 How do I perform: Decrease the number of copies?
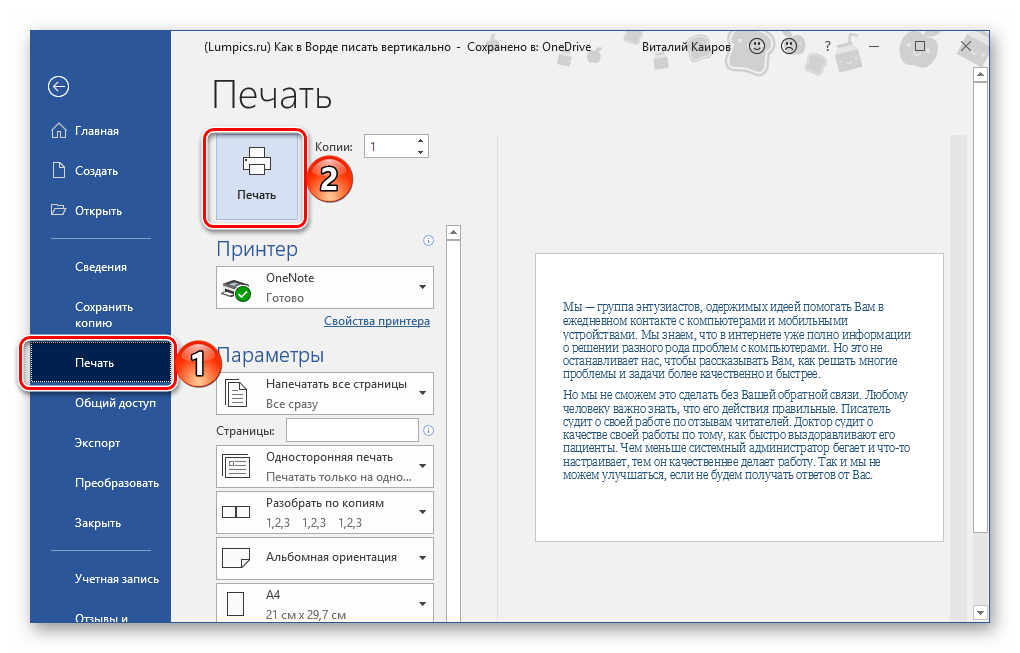[x=421, y=152]
